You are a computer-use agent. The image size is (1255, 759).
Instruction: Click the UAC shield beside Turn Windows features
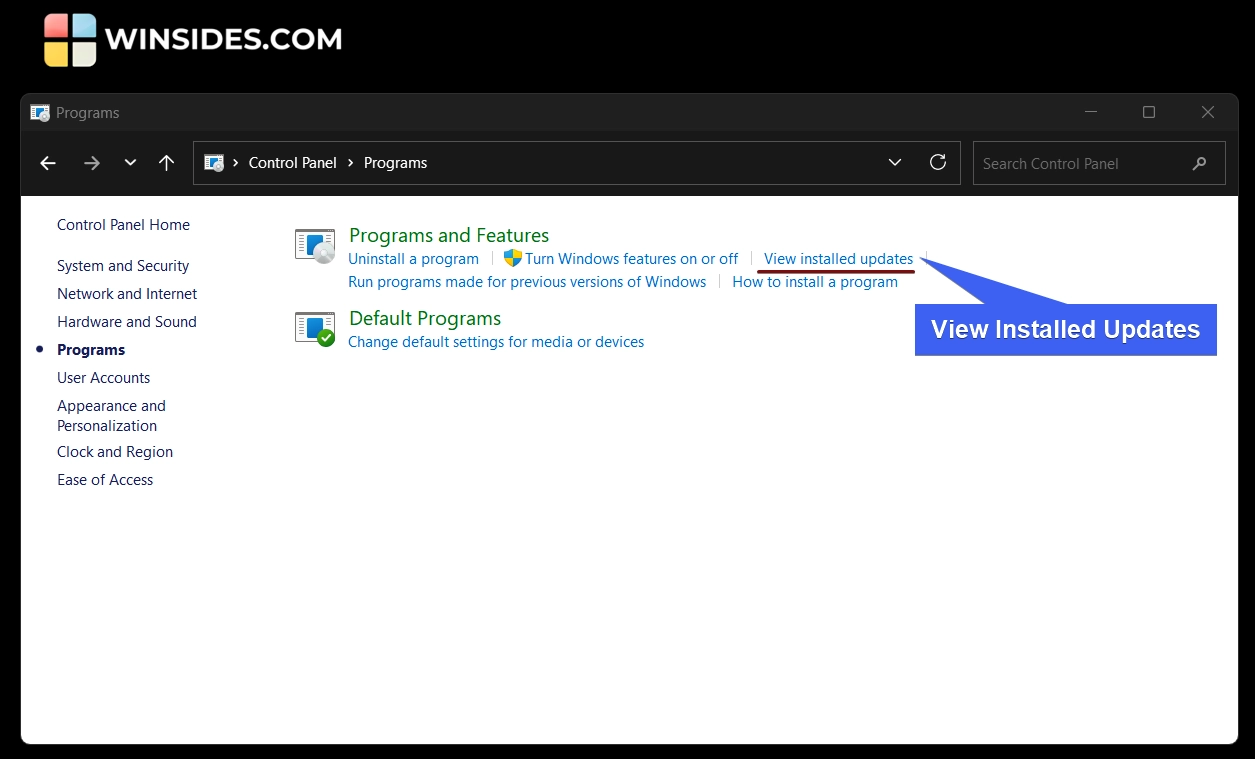tap(512, 258)
